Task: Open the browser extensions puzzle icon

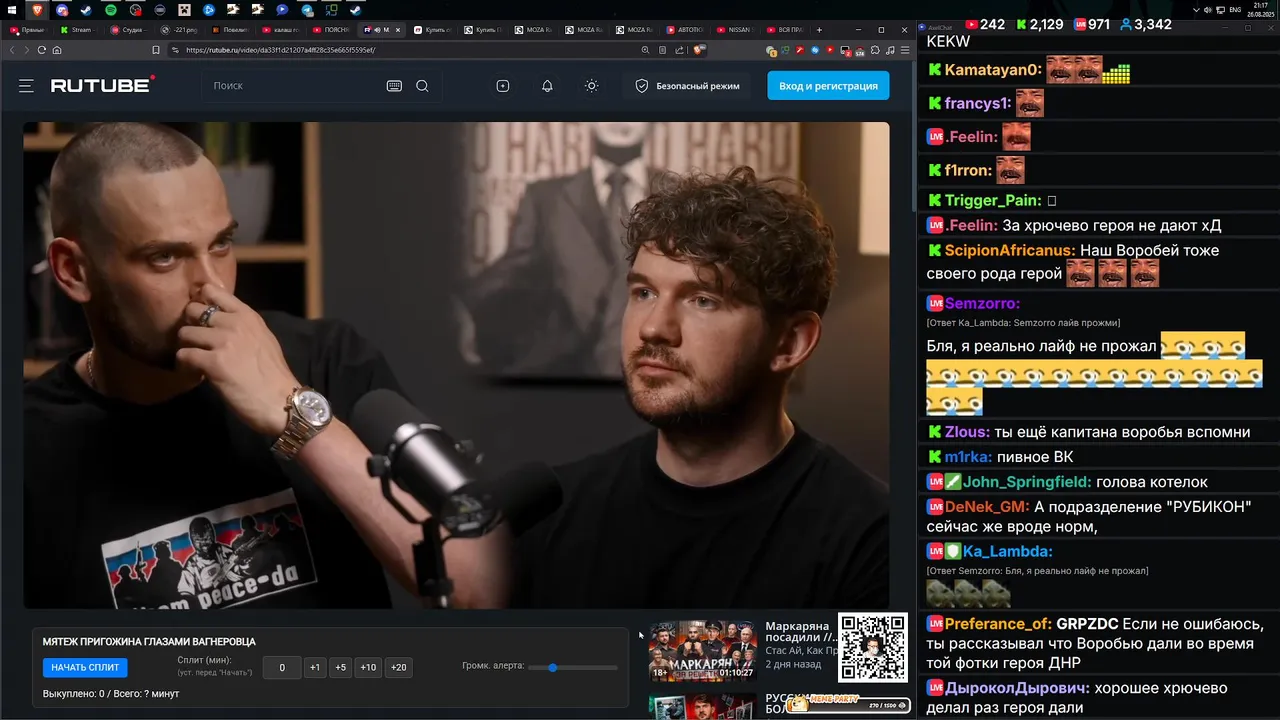Action: pos(875,50)
